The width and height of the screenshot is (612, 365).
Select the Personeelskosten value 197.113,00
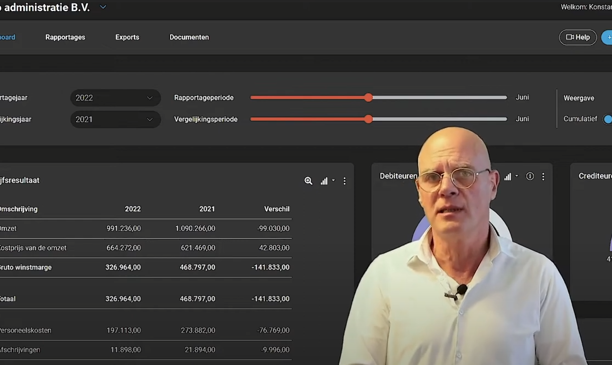(x=123, y=330)
